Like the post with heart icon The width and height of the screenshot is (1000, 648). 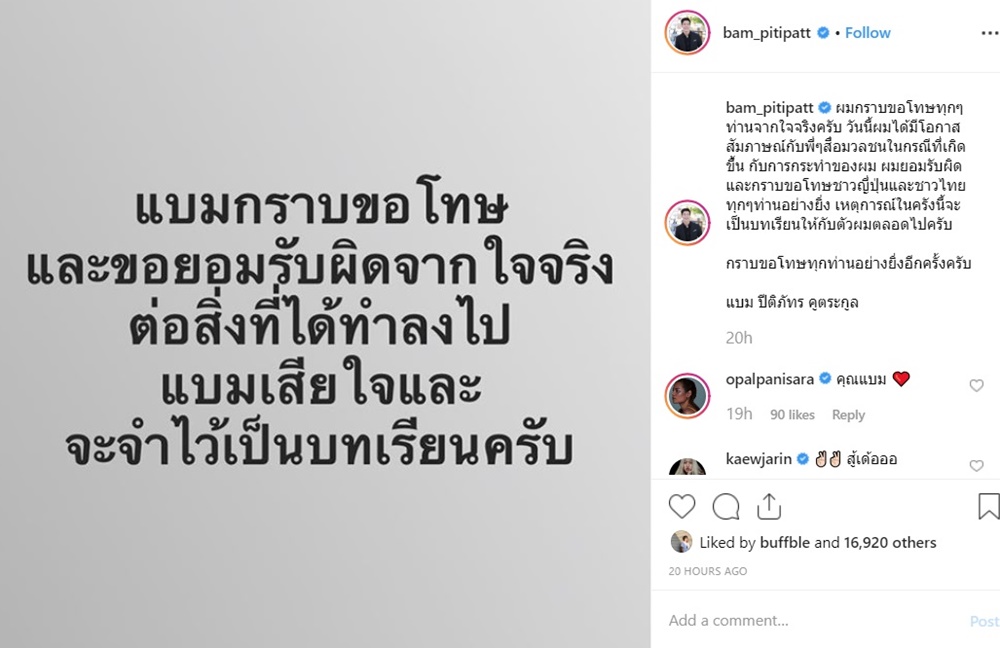pos(682,506)
